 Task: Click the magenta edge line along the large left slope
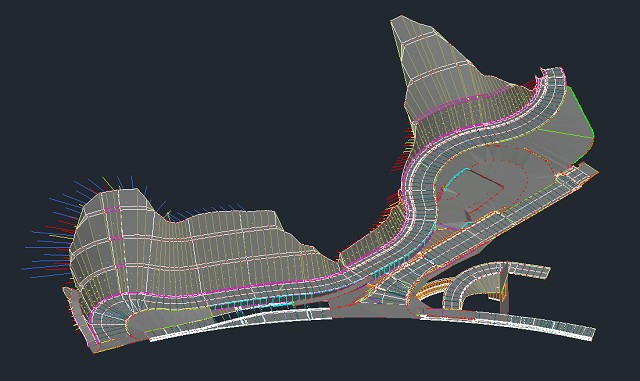coord(212,291)
